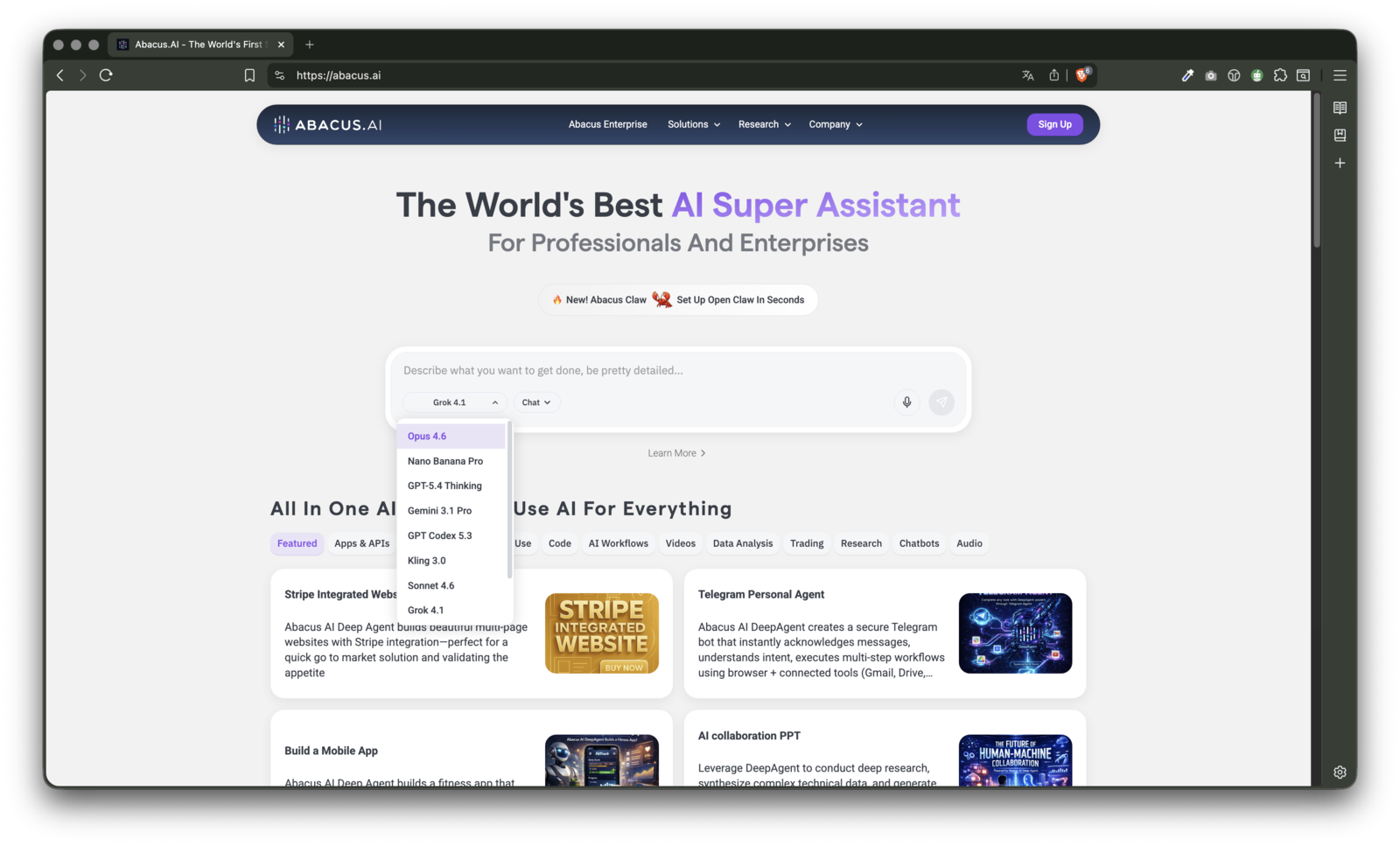
Task: Click the Brave Shields lion icon
Action: pos(1082,75)
